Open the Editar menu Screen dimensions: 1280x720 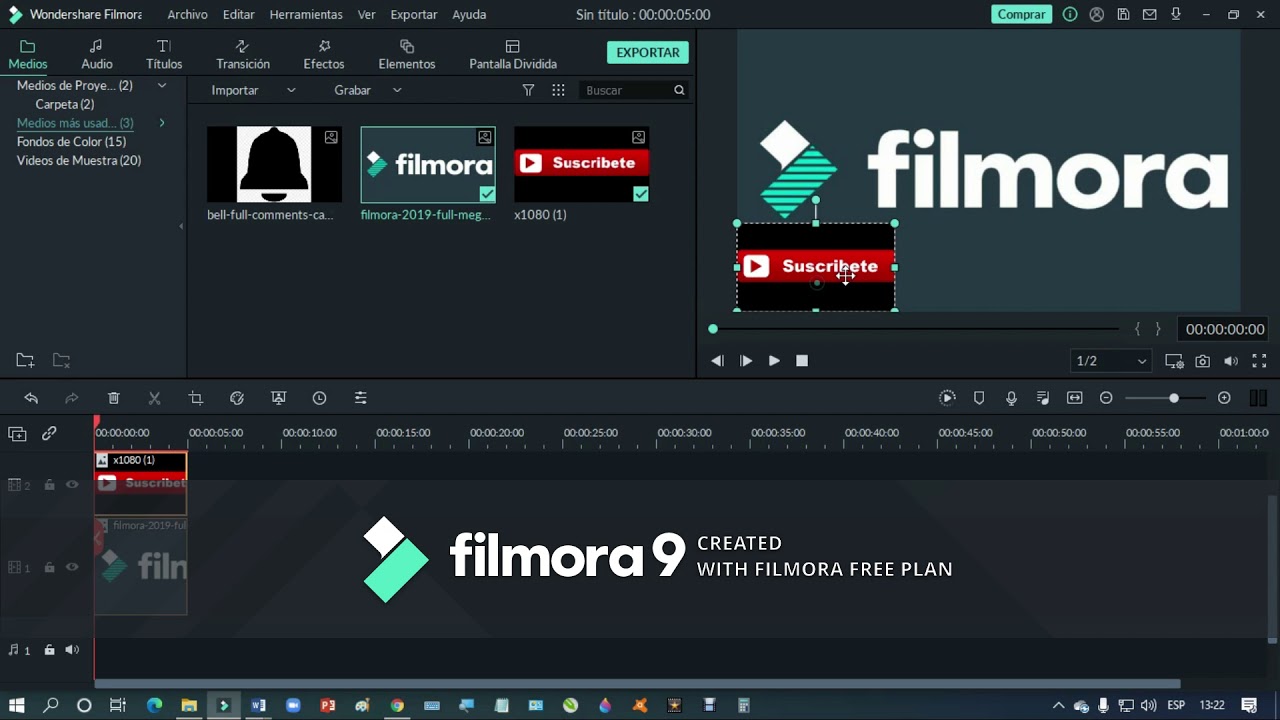238,15
